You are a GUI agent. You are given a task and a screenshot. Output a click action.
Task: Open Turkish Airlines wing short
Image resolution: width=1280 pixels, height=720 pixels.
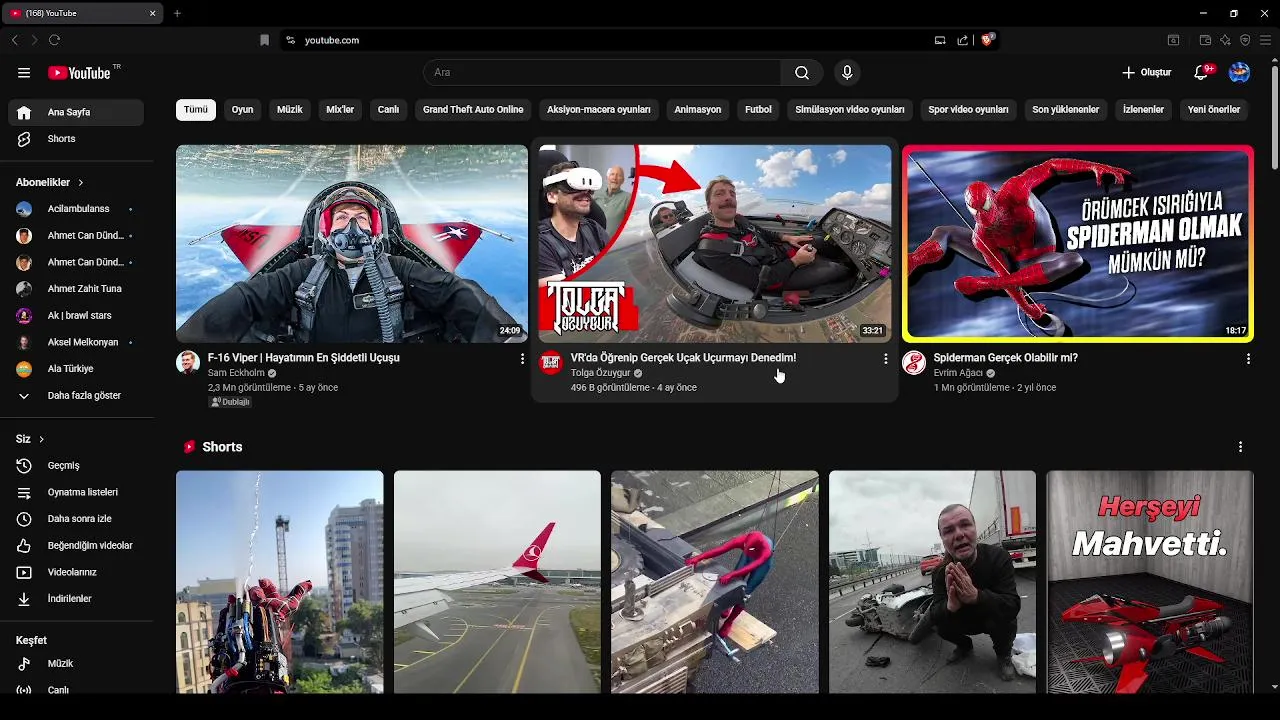[497, 582]
